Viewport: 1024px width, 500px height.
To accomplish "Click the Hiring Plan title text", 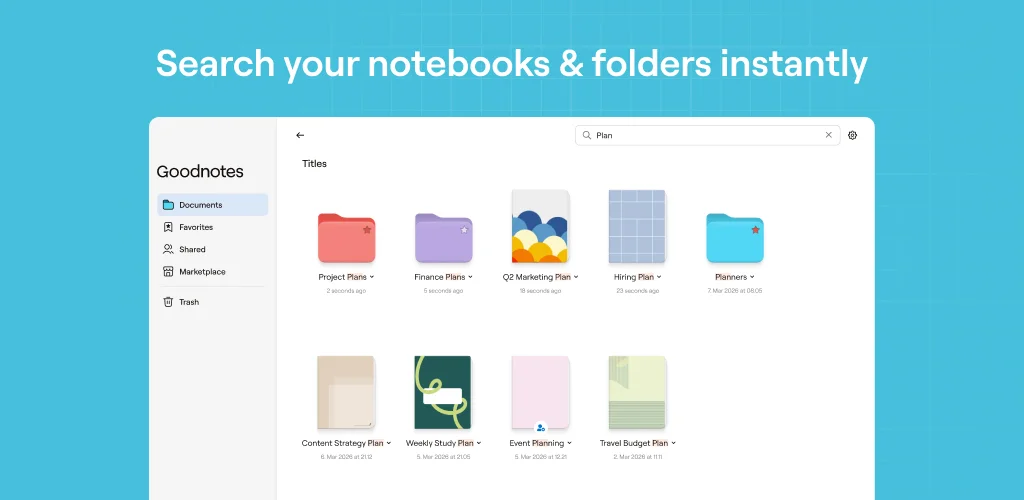I will (x=634, y=277).
